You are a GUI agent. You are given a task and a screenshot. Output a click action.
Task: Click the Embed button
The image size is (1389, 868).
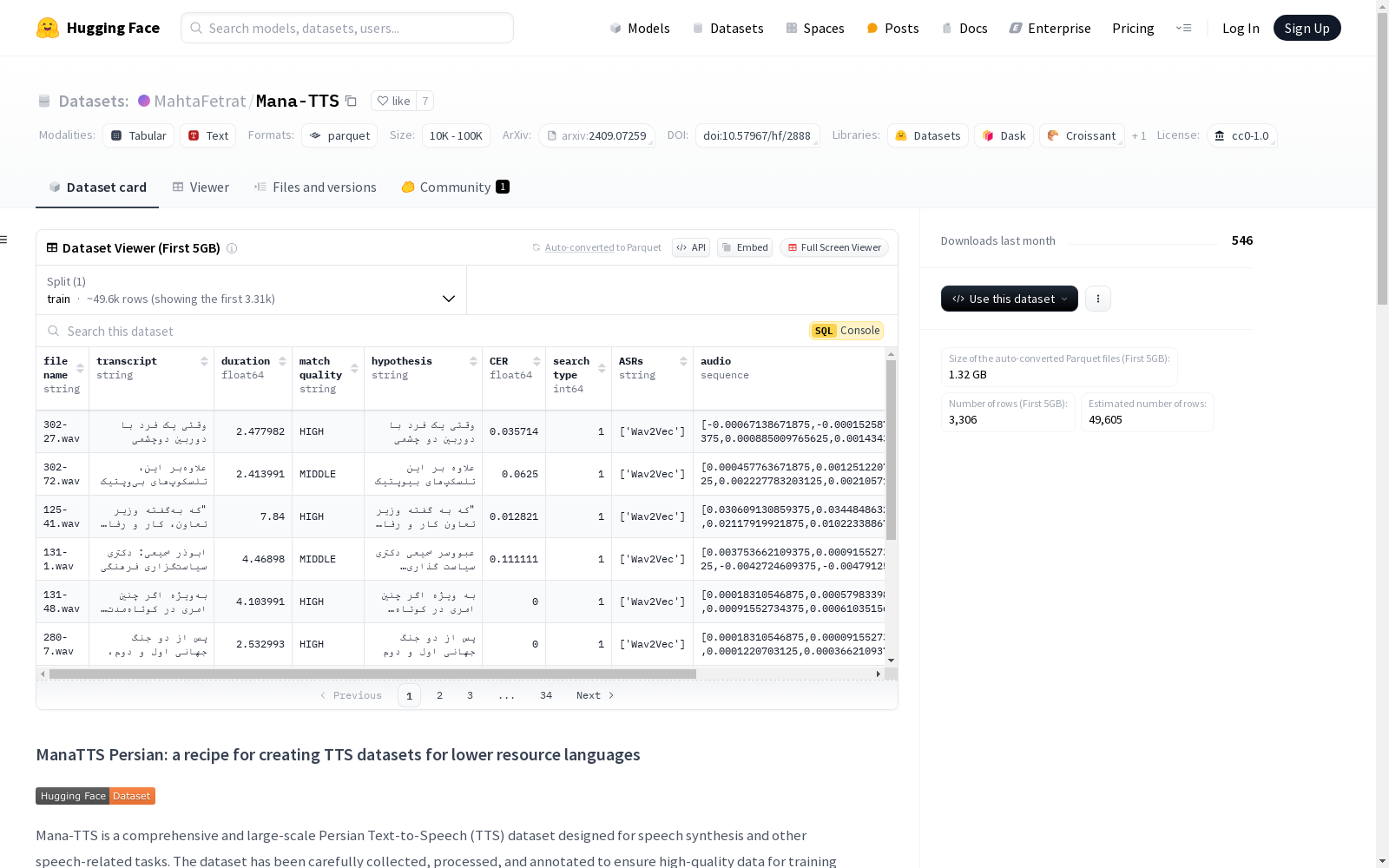pos(745,247)
